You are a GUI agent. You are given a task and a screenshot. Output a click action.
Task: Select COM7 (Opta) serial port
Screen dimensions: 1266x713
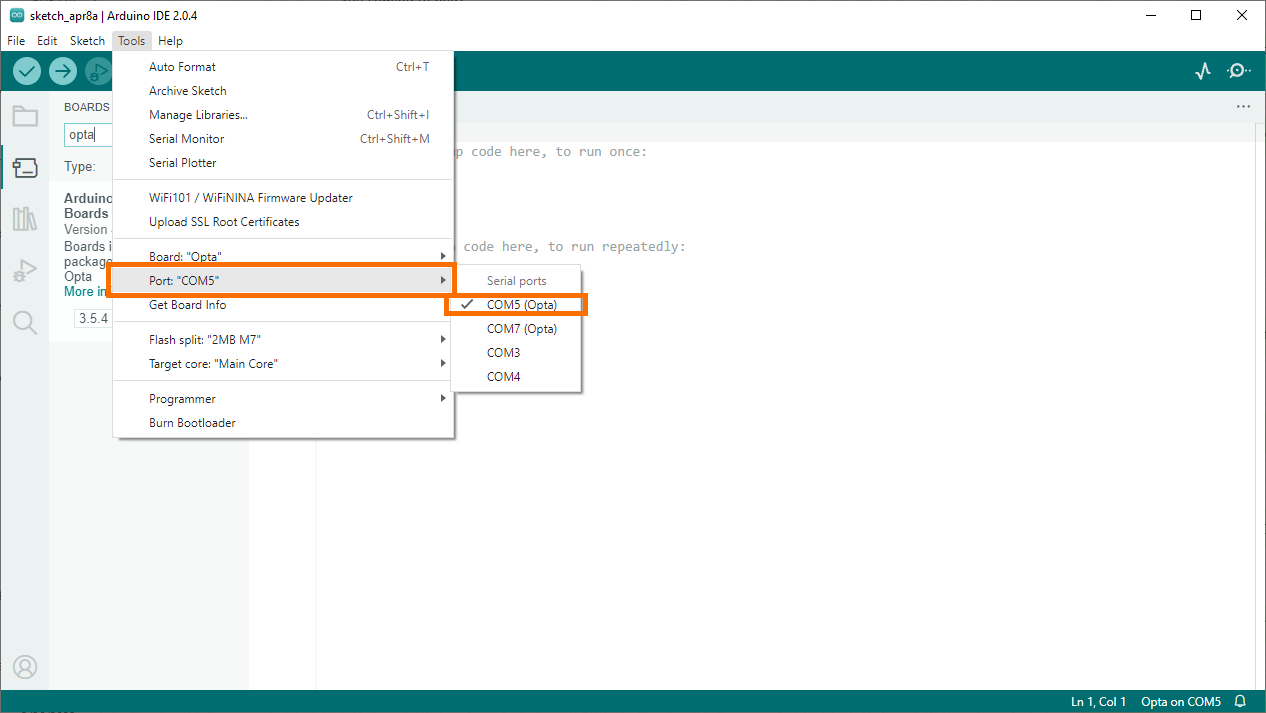coord(516,329)
